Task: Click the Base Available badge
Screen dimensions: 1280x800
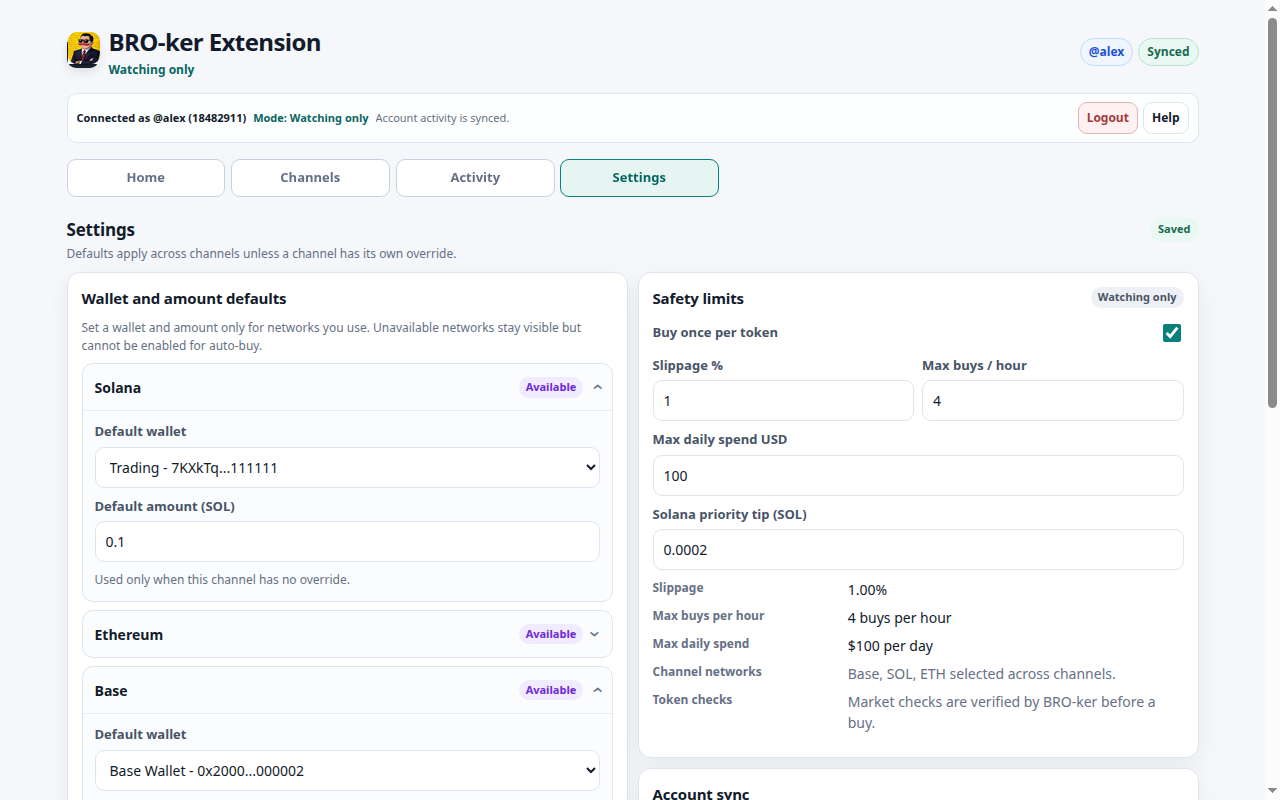Action: click(x=551, y=690)
